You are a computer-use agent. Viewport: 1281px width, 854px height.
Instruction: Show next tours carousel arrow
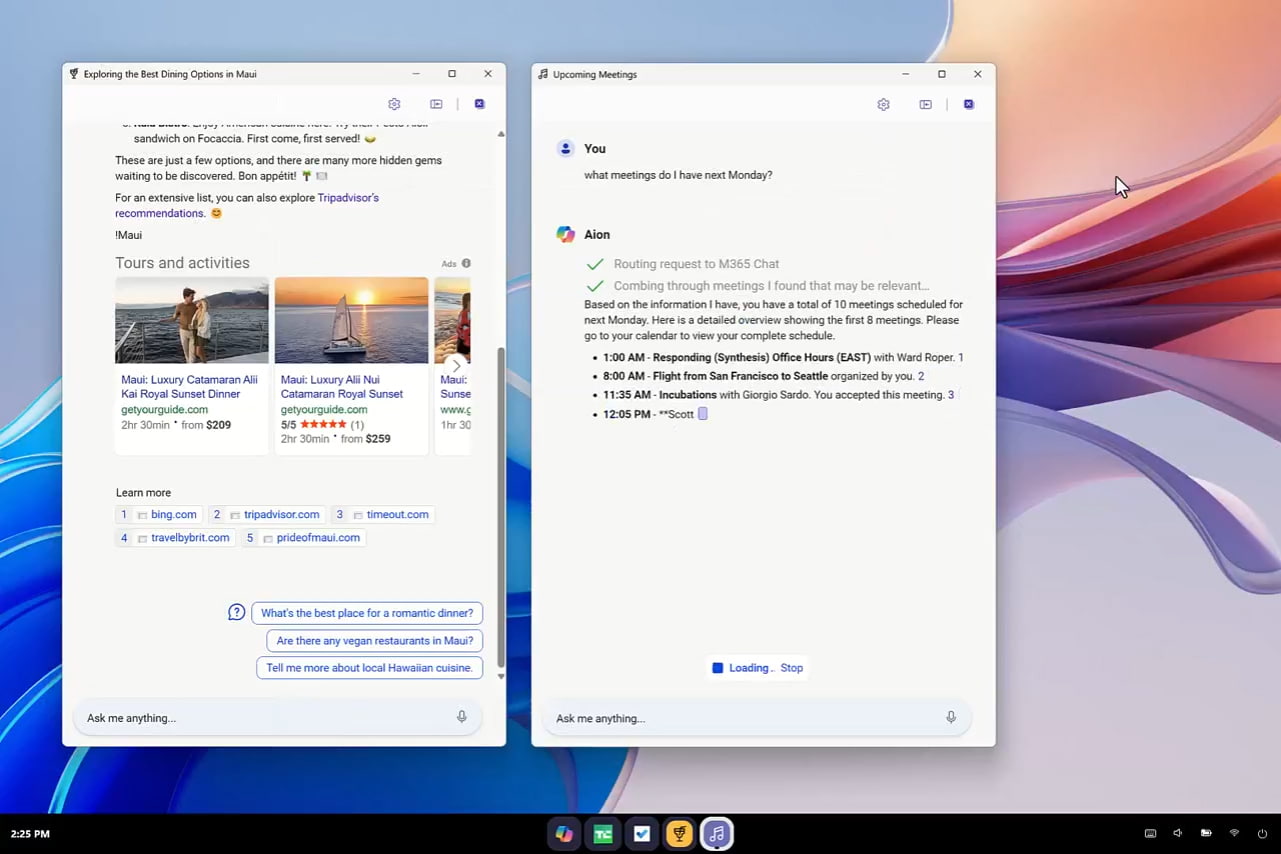(x=456, y=365)
